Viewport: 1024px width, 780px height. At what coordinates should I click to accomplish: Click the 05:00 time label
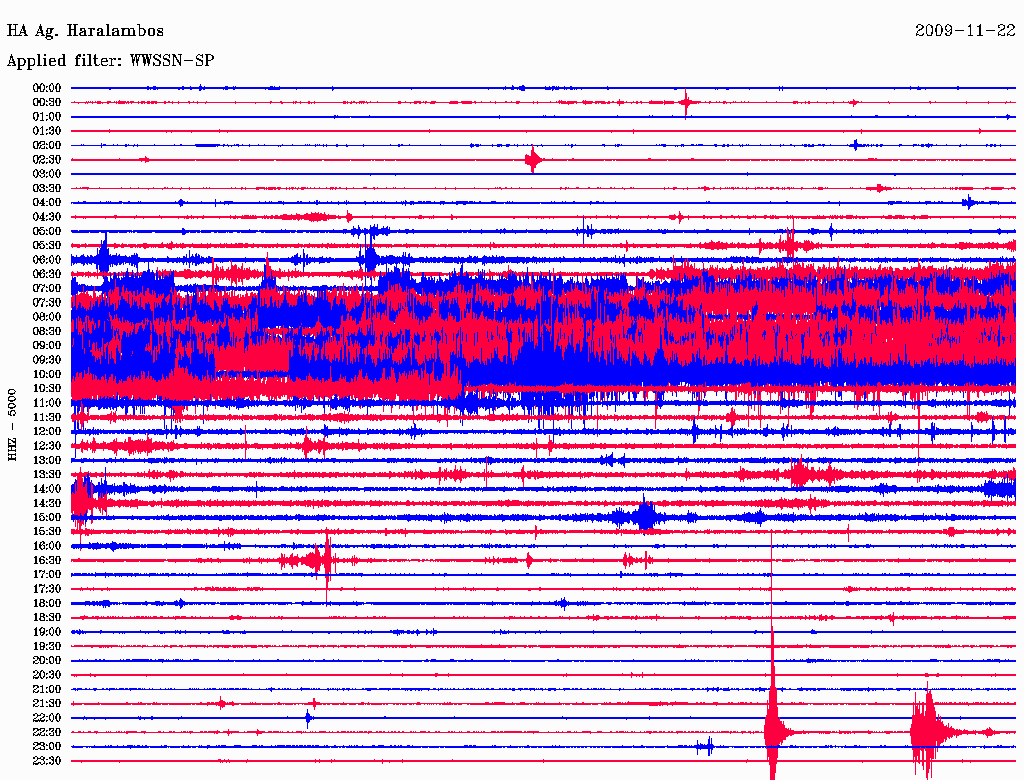[x=47, y=231]
